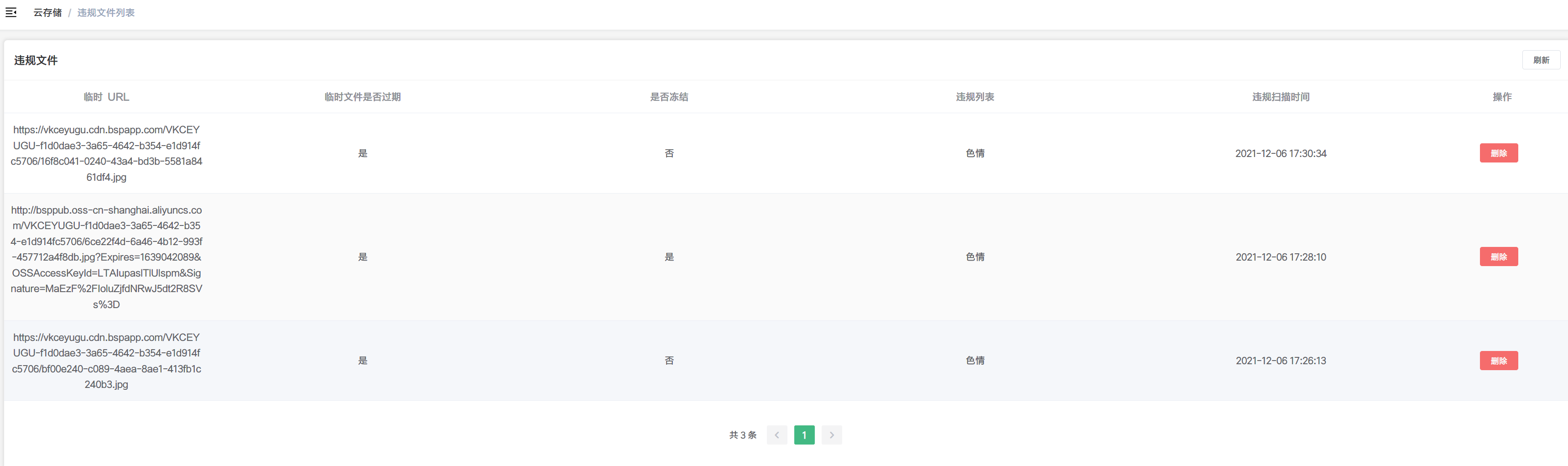
Task: Click the 临时文件是否过期 column header
Action: [363, 97]
